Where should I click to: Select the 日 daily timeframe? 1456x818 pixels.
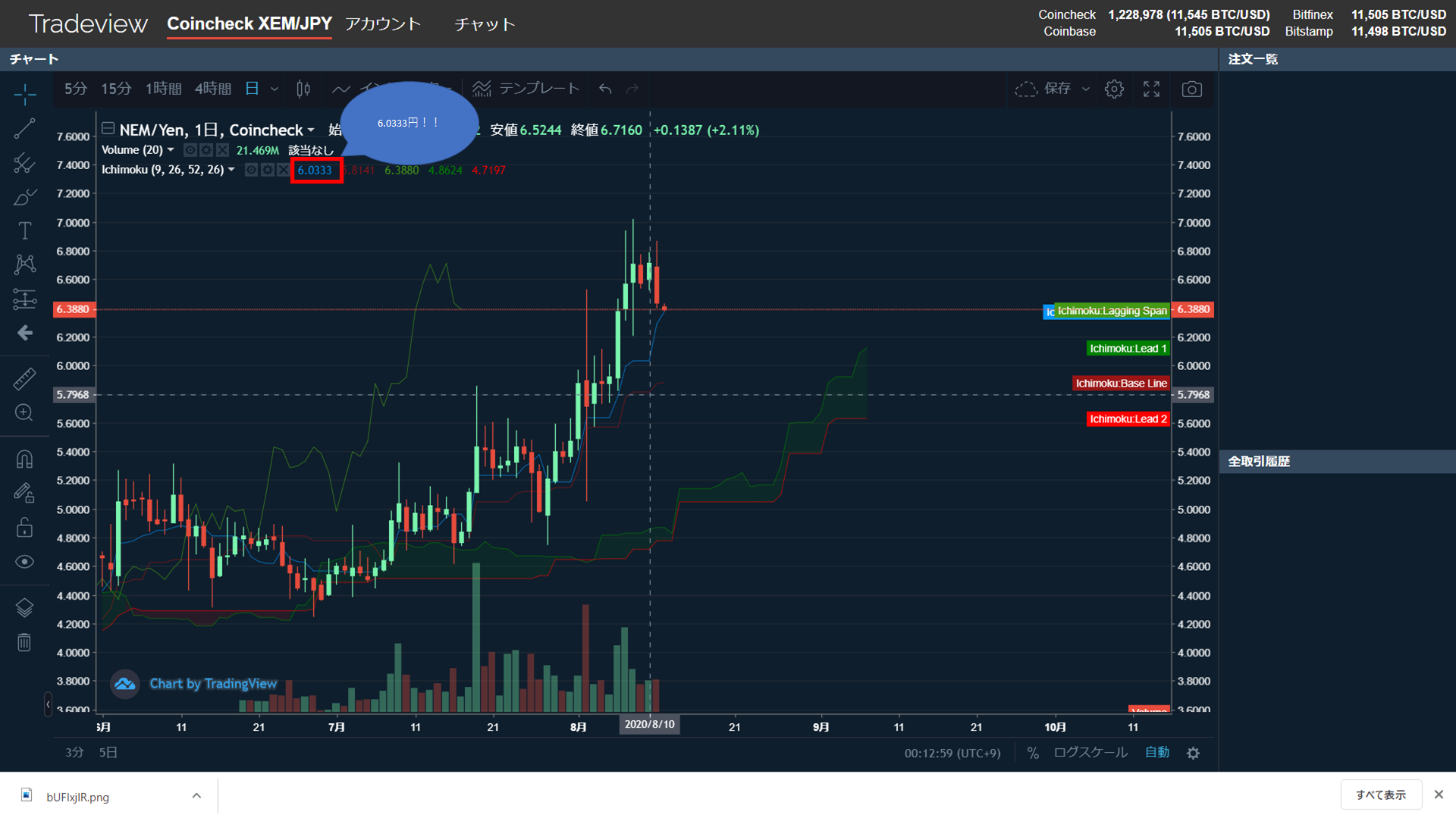(252, 89)
